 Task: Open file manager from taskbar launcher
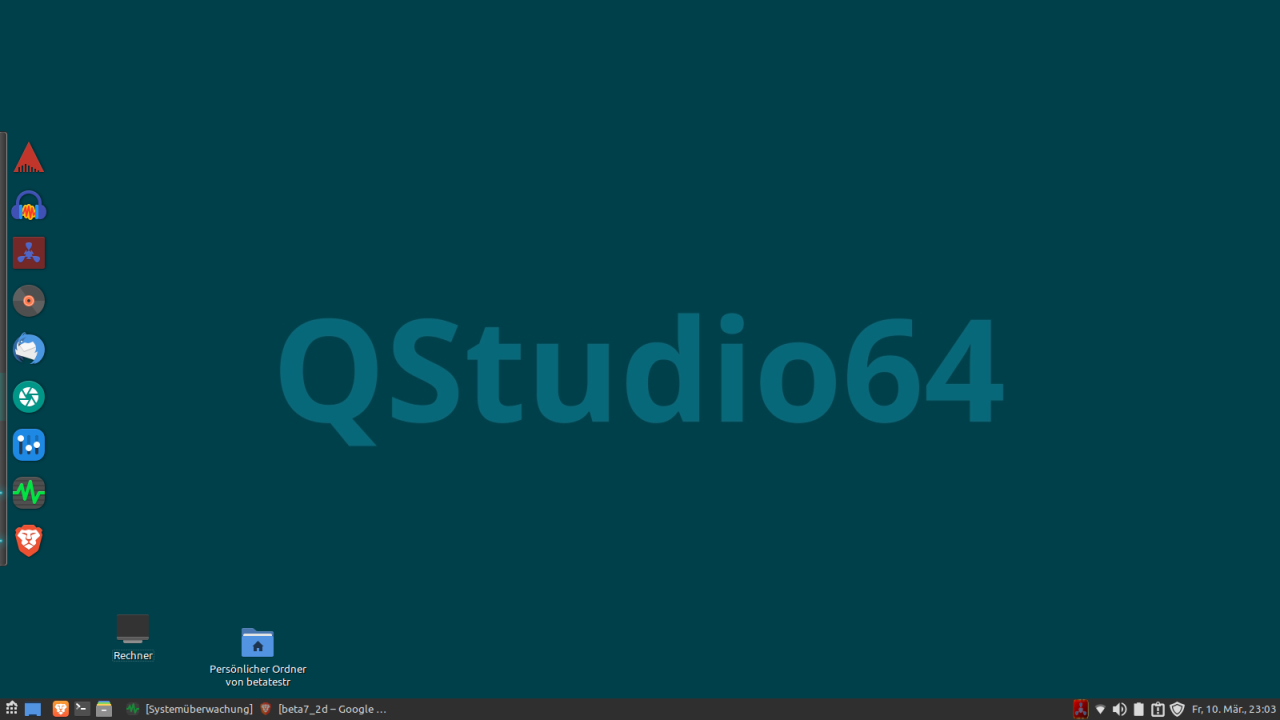click(x=104, y=709)
